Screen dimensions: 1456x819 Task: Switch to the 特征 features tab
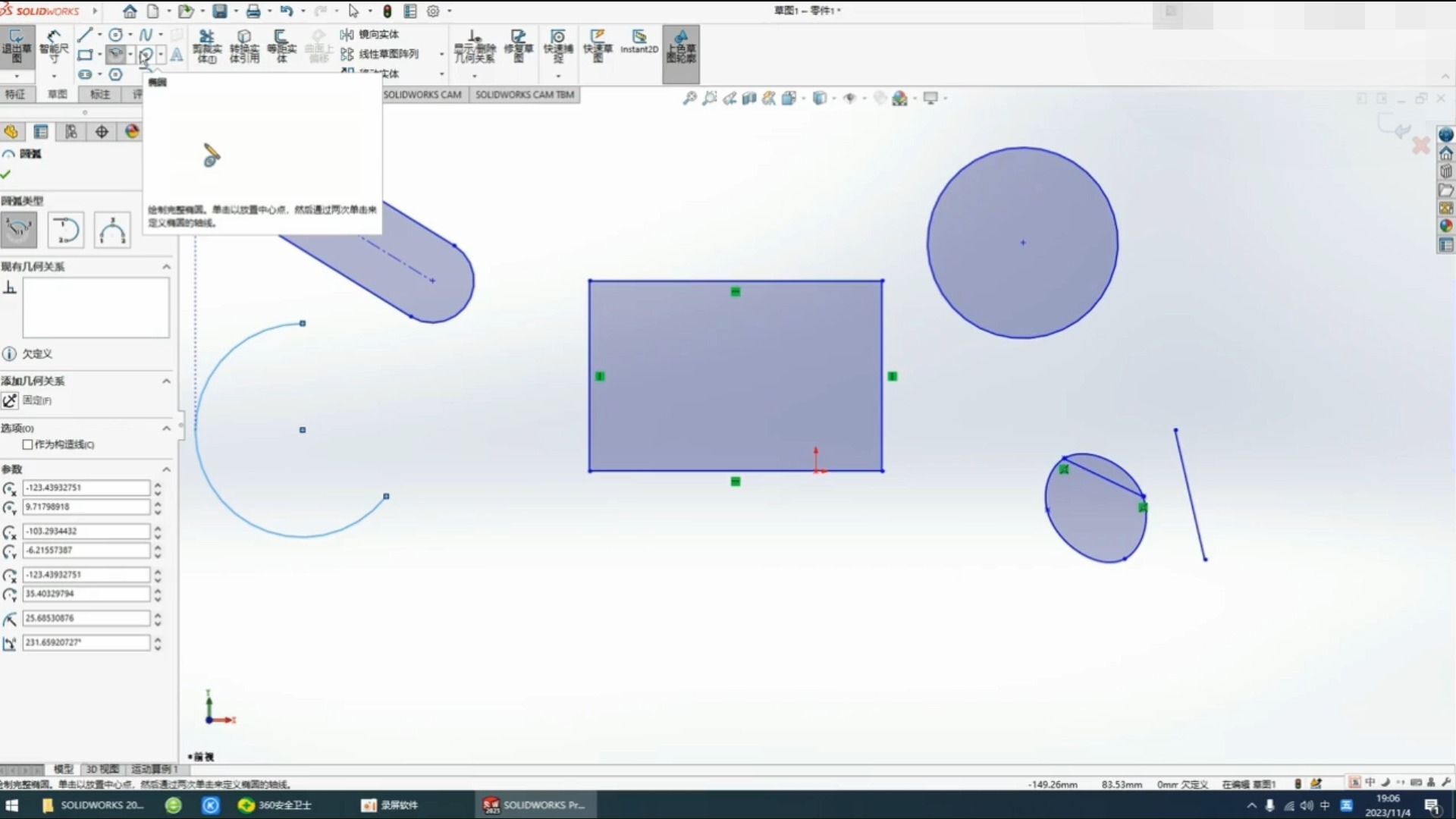16,94
